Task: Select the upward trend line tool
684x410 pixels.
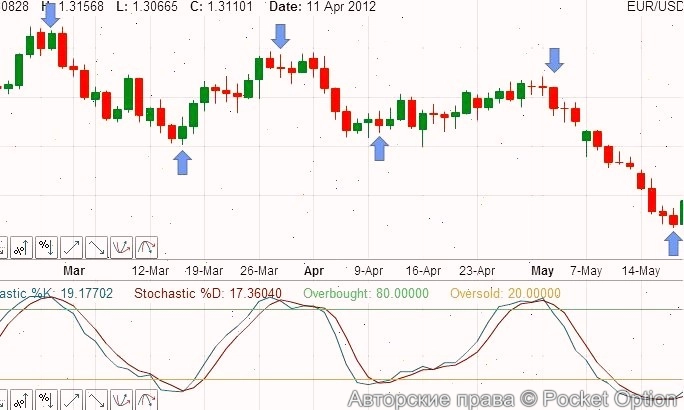Action: click(x=71, y=246)
